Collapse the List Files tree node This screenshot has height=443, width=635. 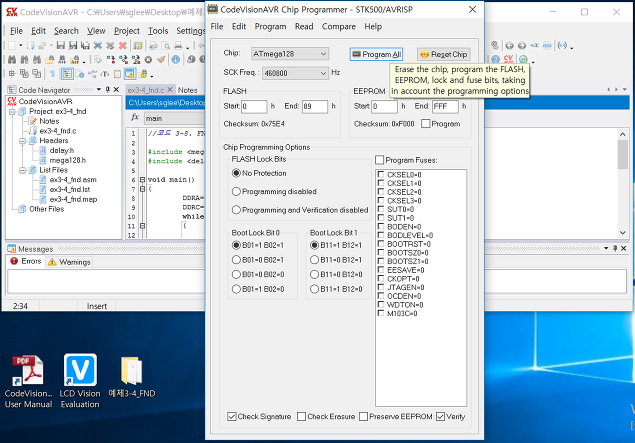coord(23,170)
